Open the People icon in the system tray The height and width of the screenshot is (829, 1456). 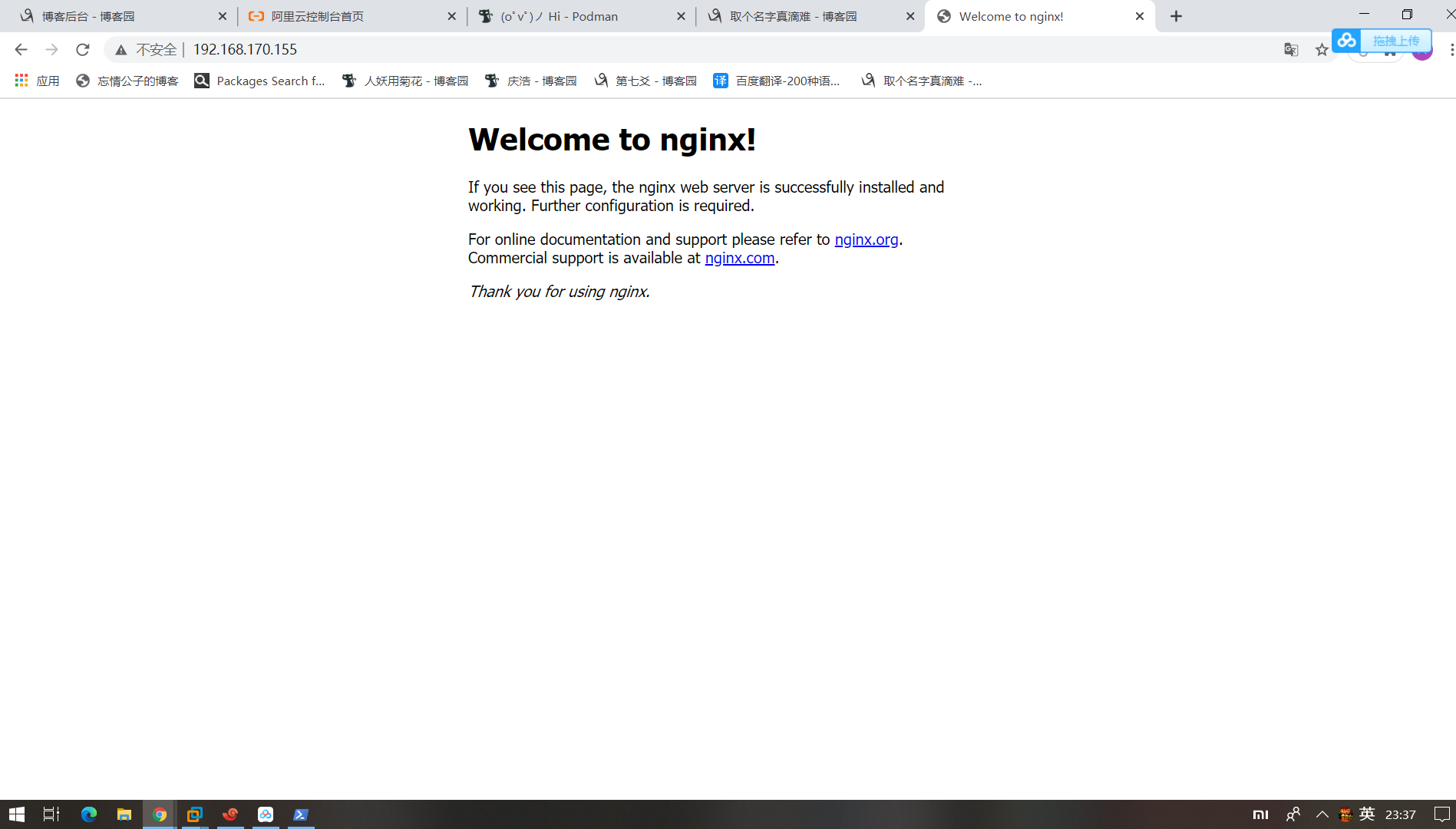pyautogui.click(x=1293, y=814)
